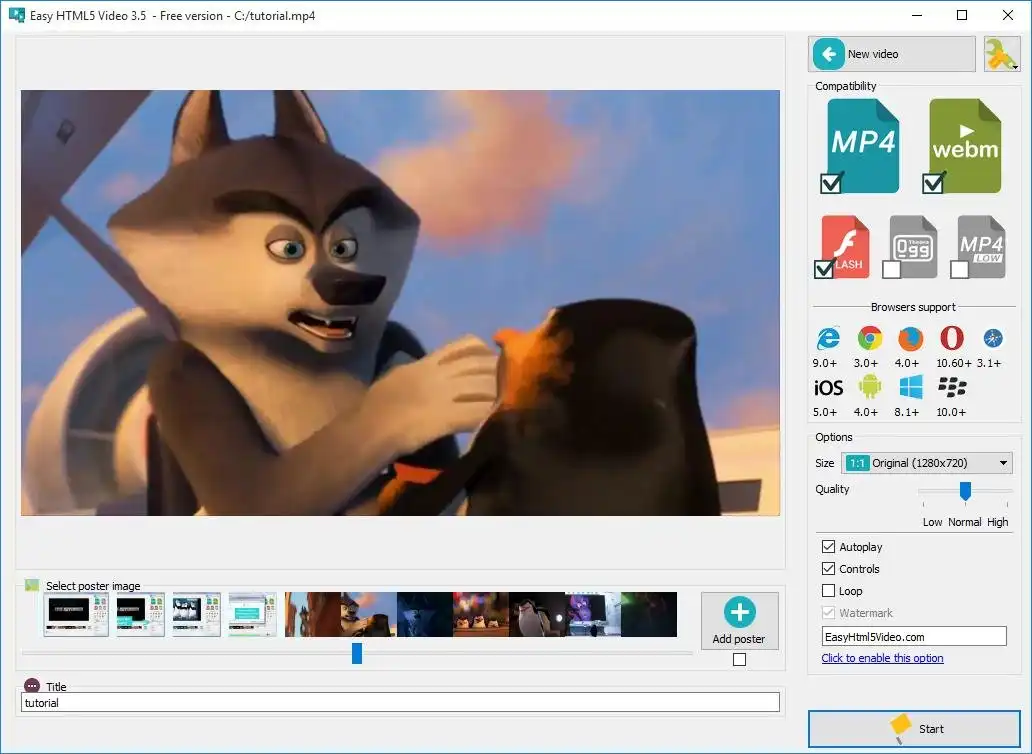This screenshot has width=1032, height=754.
Task: Click the poster timeline slider handle
Action: point(357,653)
